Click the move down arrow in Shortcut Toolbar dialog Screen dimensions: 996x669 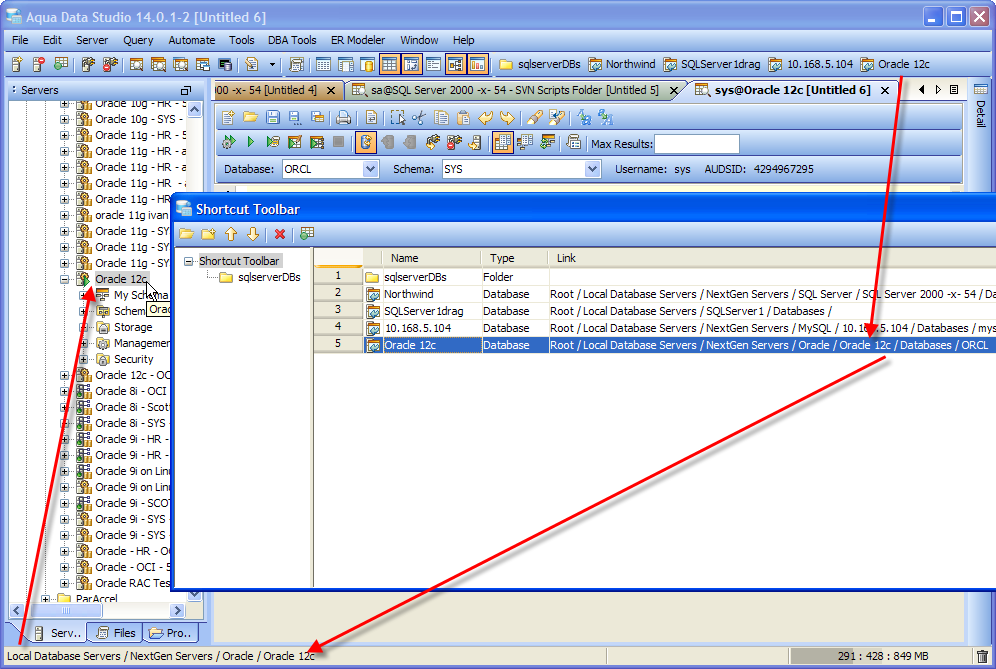click(x=253, y=234)
